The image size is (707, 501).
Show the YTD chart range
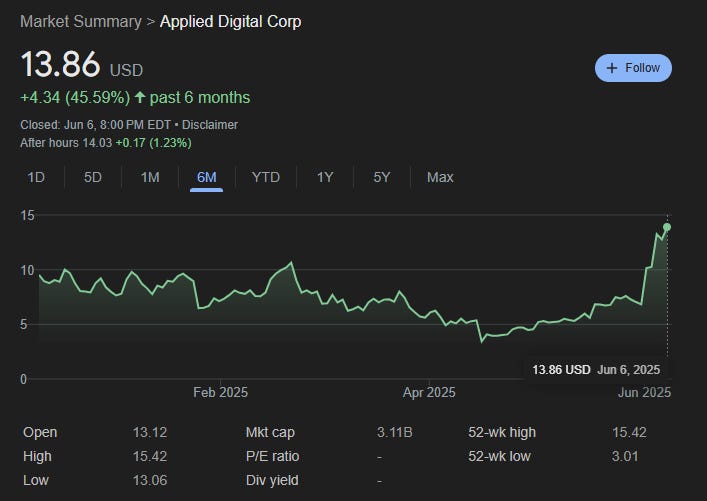tap(266, 177)
